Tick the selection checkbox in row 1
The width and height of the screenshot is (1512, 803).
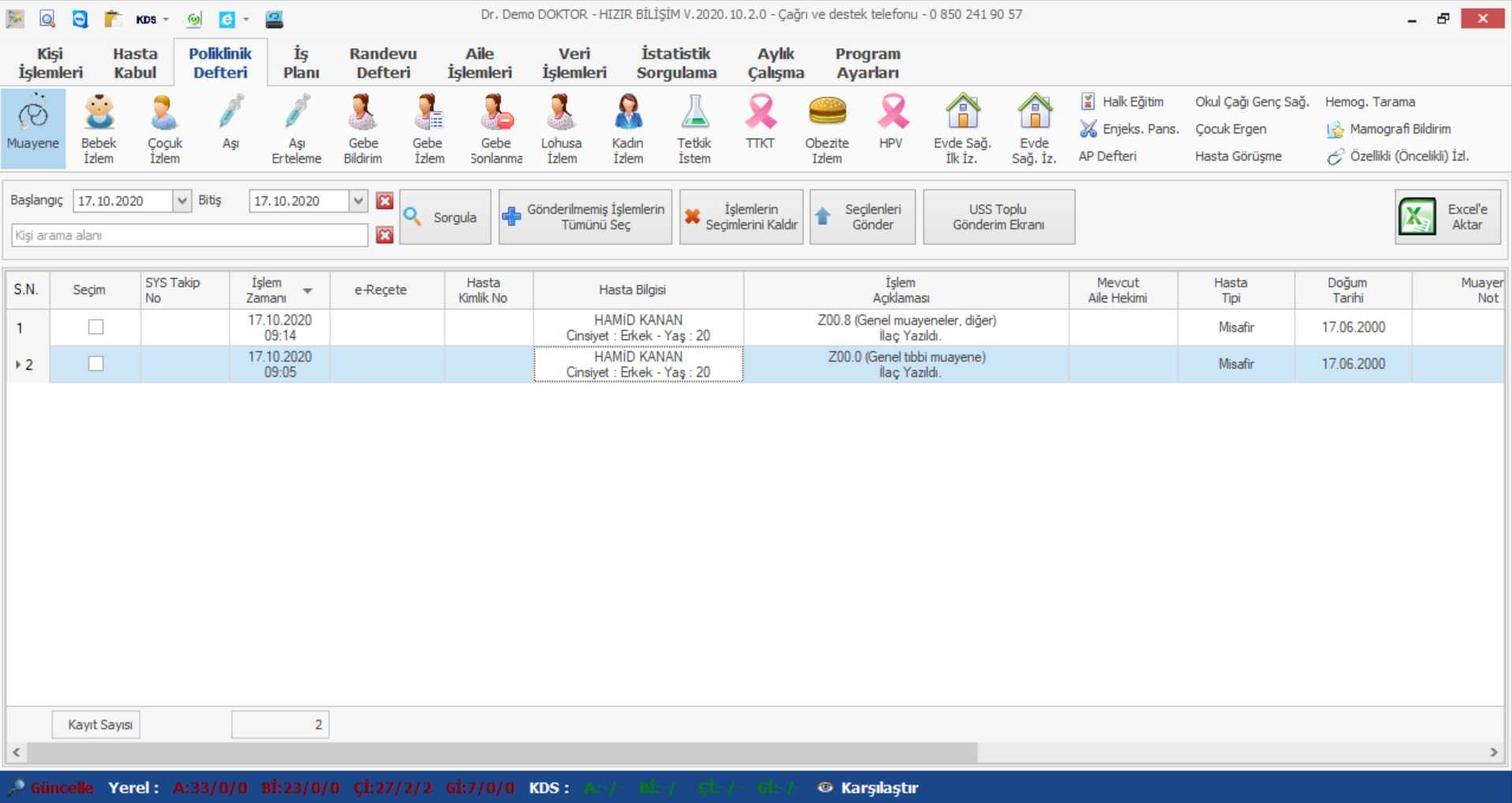pos(95,327)
